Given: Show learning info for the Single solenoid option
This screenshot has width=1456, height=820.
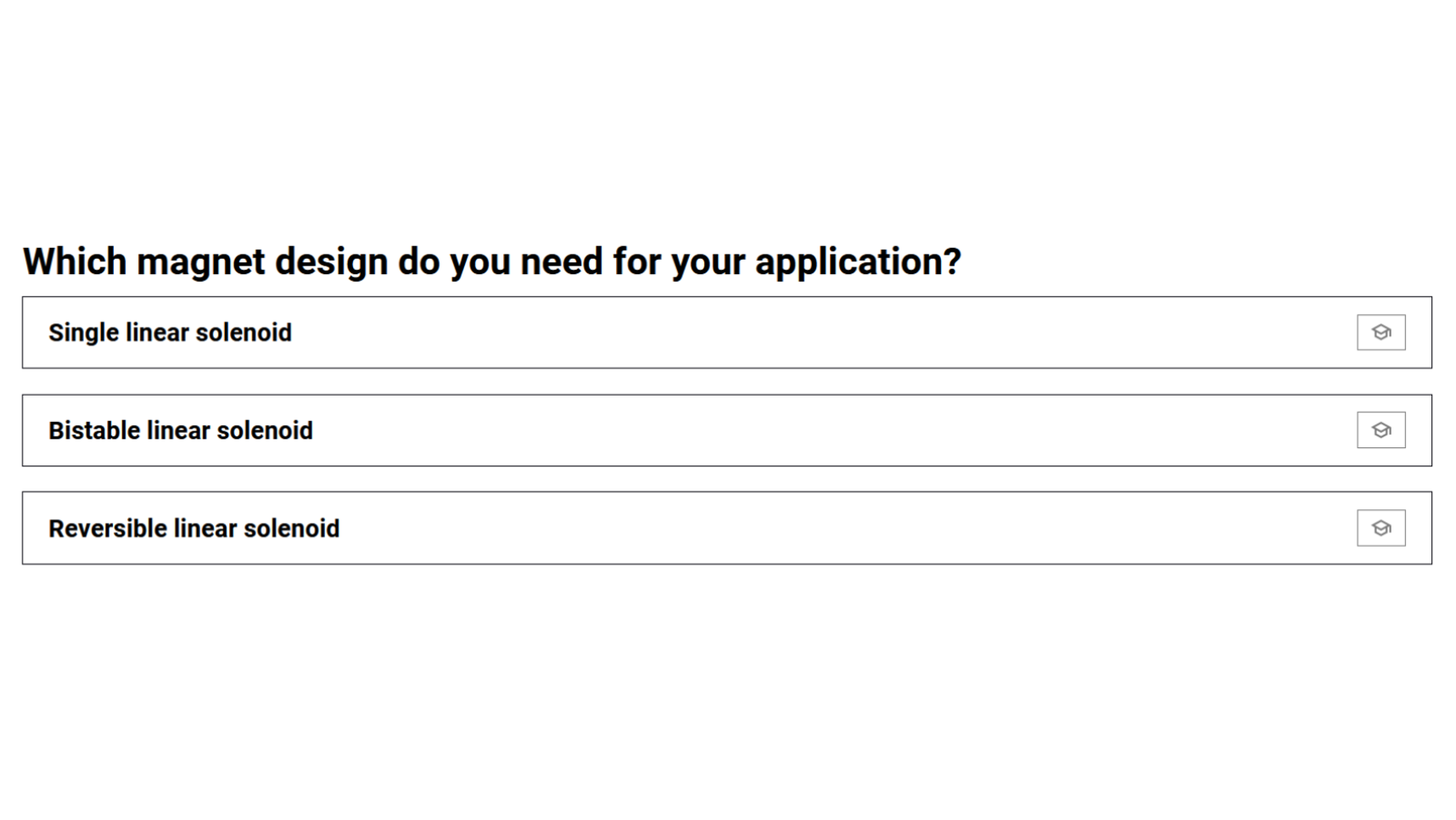Looking at the screenshot, I should (x=1380, y=332).
